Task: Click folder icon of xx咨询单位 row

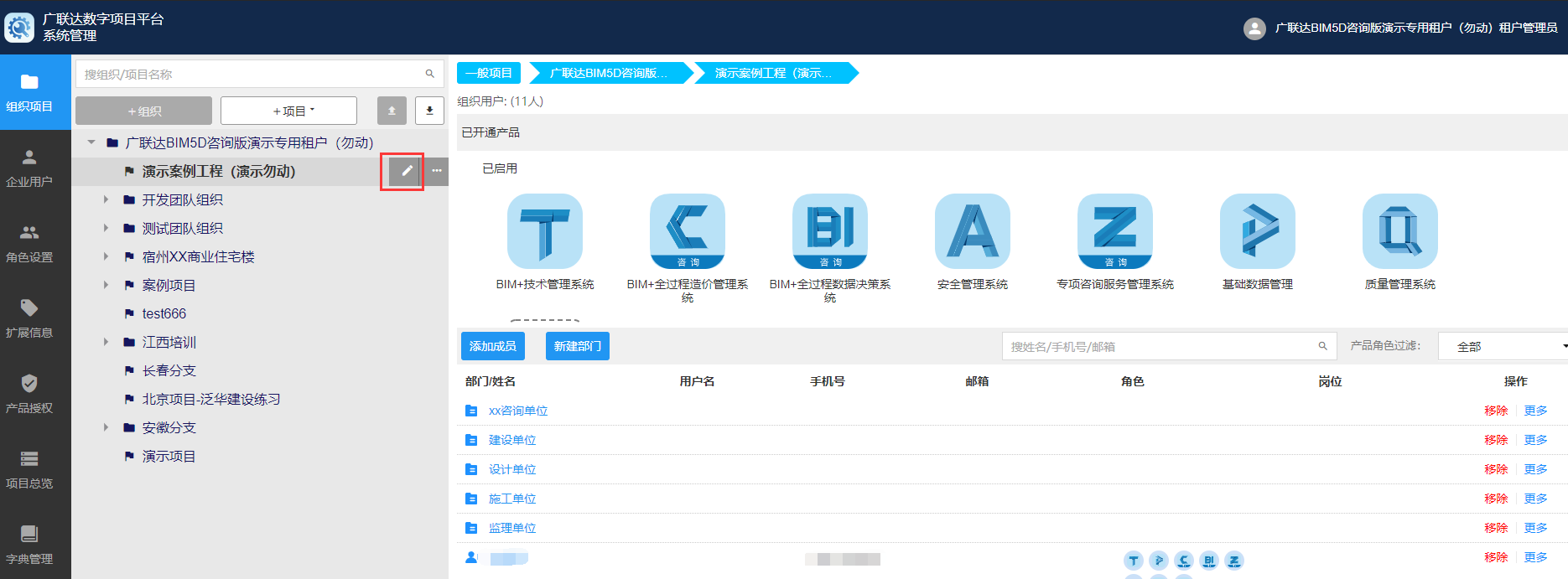Action: (471, 411)
